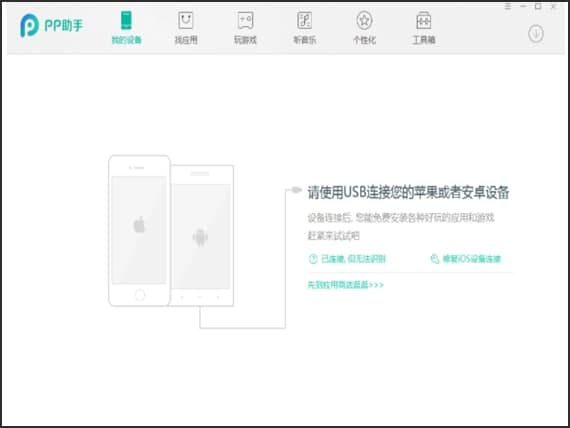This screenshot has height=428, width=570.
Task: Click the heading 请使用USB连接您的苹果或者安卓设备
Action: point(408,192)
